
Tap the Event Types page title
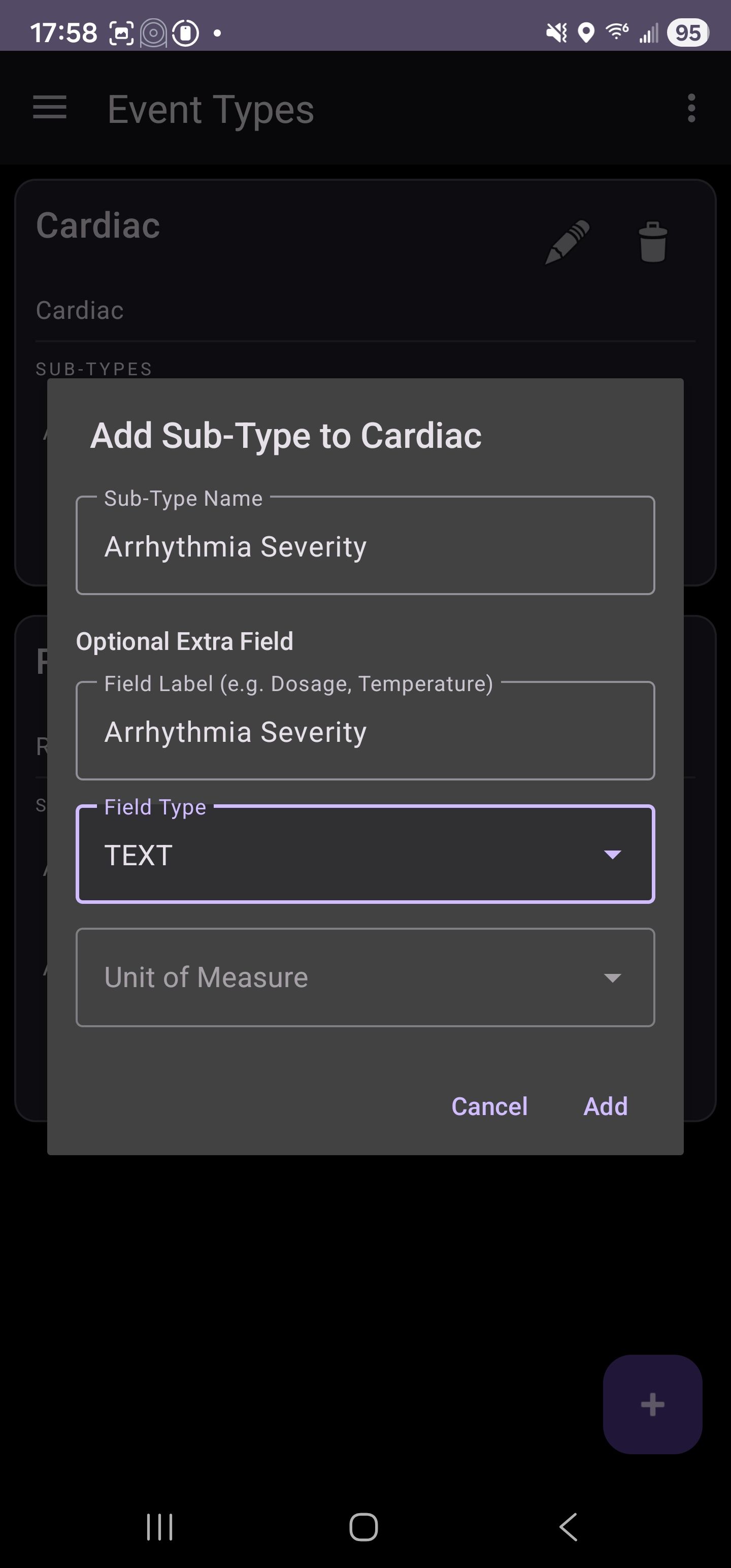click(211, 110)
